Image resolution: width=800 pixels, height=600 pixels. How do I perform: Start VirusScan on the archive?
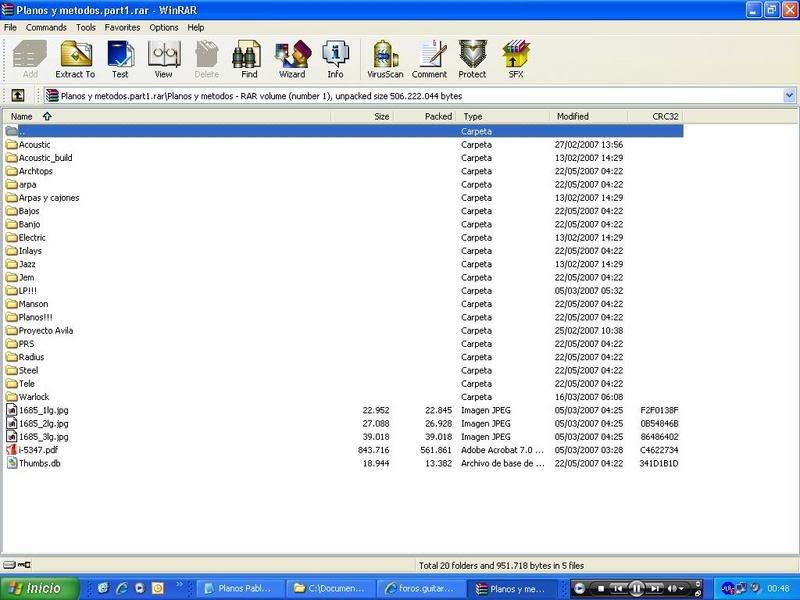(385, 59)
